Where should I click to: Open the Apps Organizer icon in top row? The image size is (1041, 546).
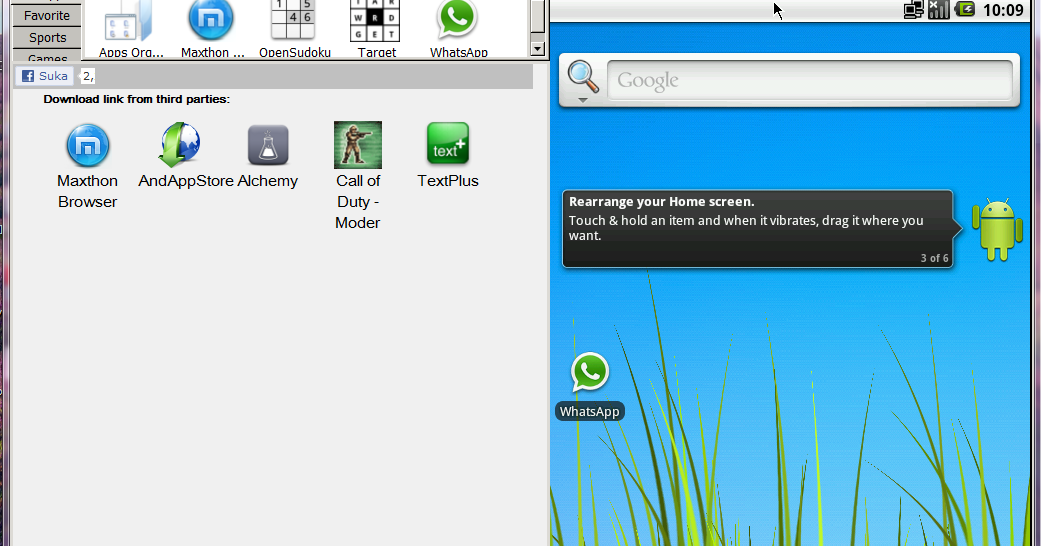(x=128, y=21)
